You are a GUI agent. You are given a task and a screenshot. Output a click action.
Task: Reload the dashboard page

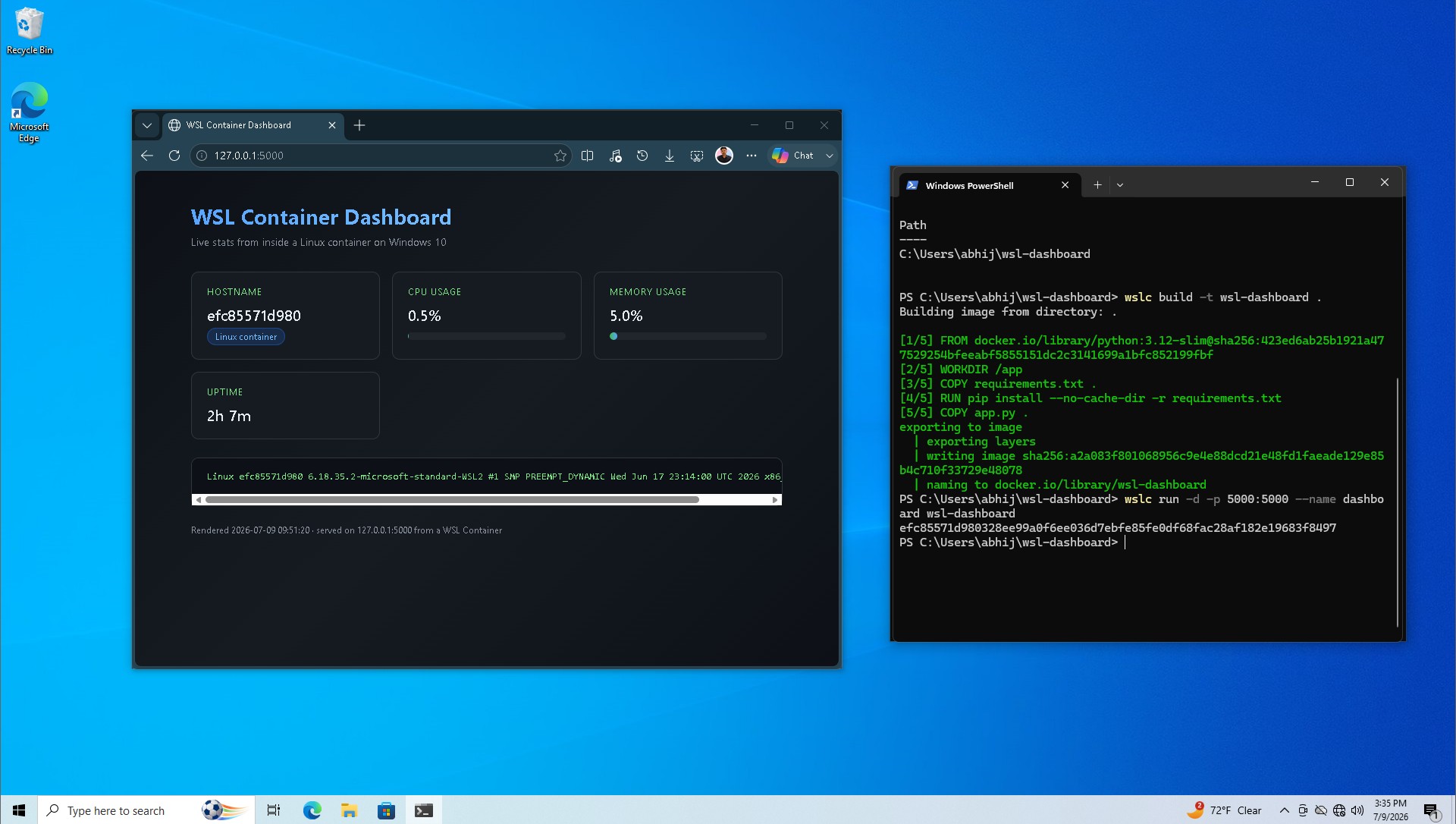[x=174, y=156]
